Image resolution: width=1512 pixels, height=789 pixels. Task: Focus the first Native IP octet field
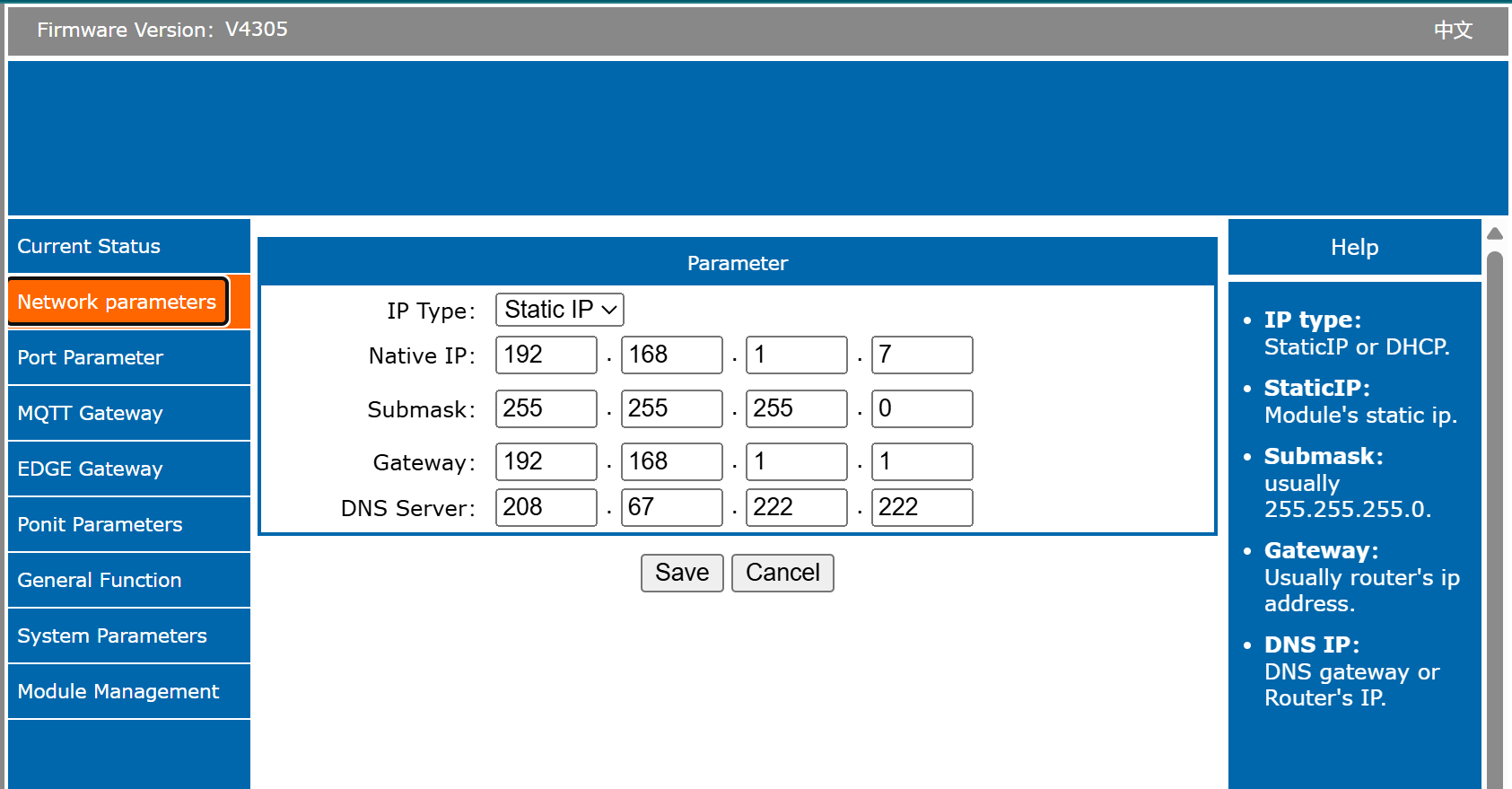pos(546,355)
